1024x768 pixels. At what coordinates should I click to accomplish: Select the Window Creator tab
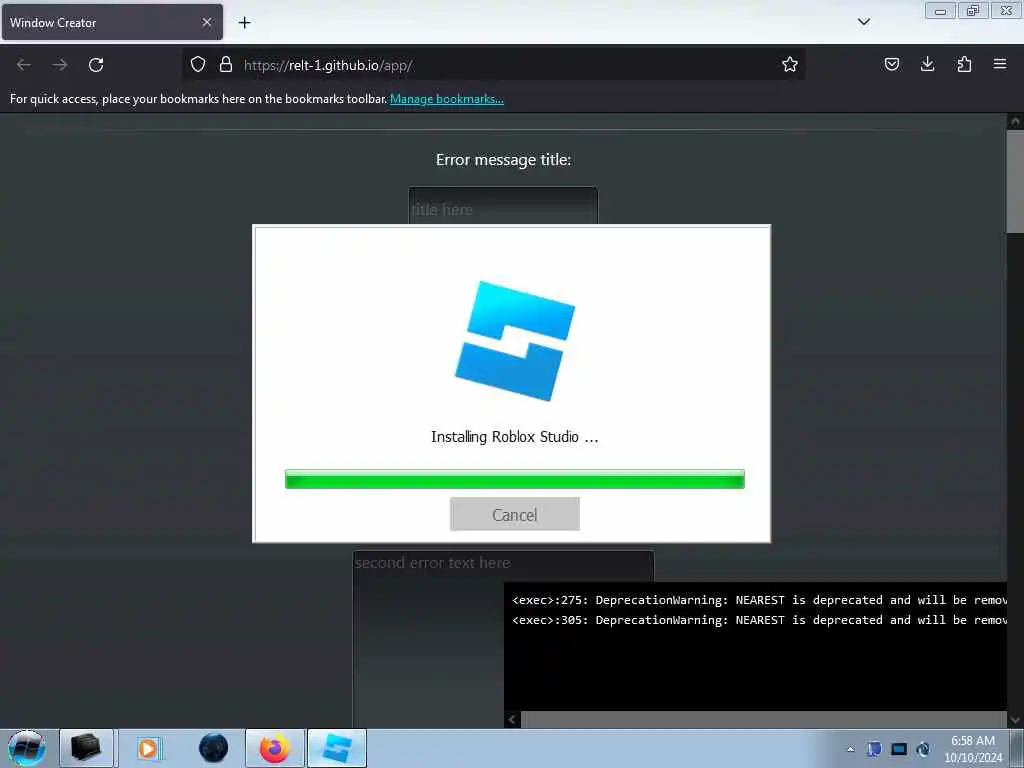pos(112,22)
